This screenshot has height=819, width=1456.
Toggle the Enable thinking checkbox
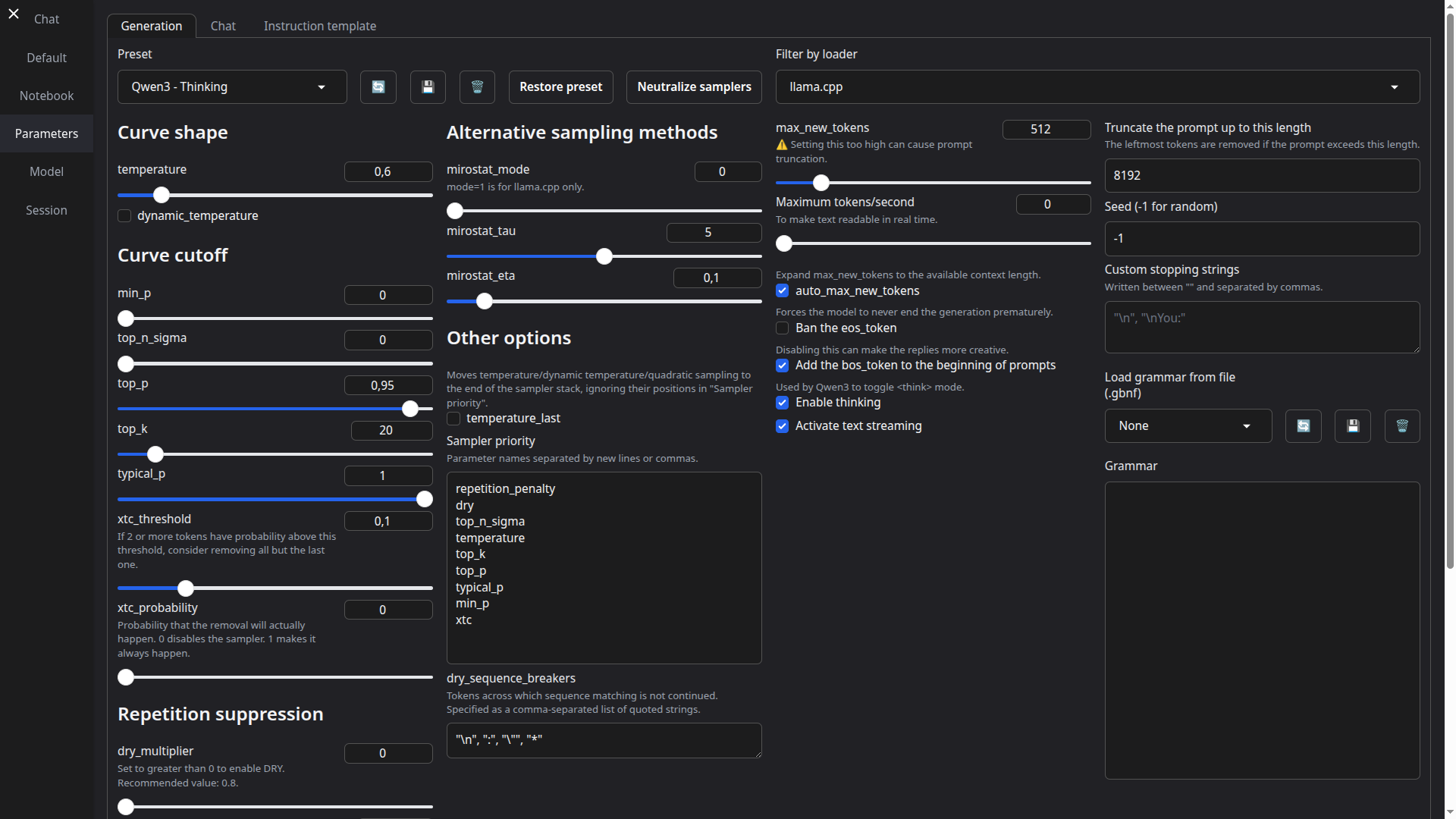[783, 403]
